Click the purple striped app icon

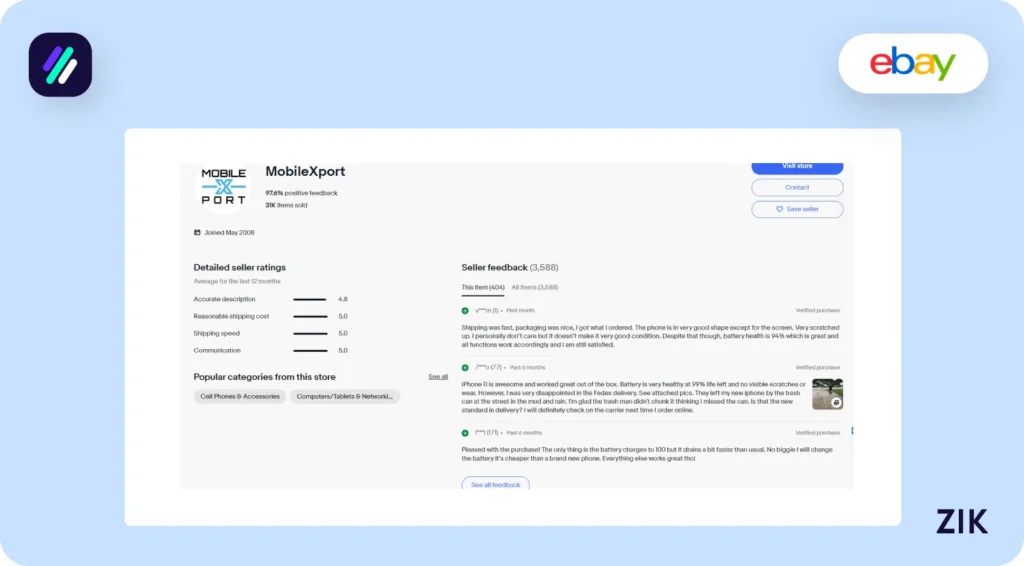coord(60,65)
